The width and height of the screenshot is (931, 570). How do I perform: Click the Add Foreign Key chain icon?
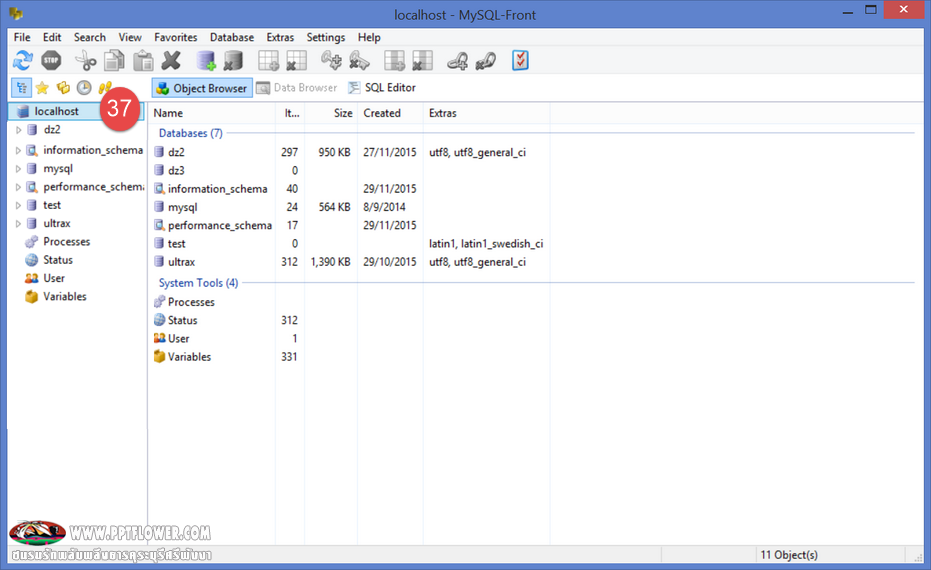point(457,61)
